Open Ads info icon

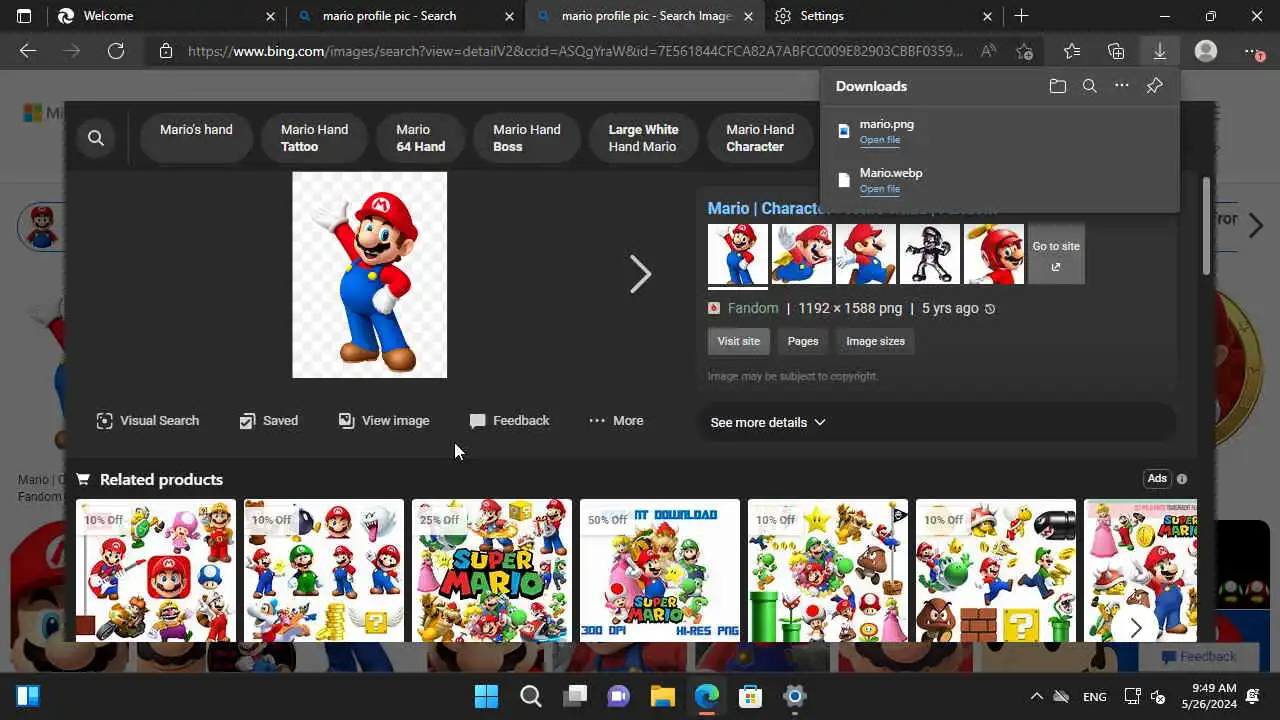pos(1182,479)
